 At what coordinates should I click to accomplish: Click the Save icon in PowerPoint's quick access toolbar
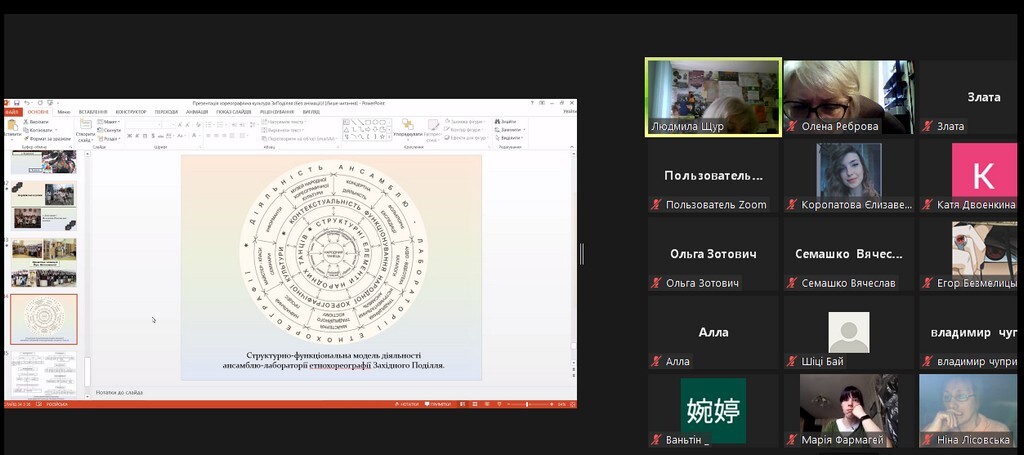coord(16,103)
